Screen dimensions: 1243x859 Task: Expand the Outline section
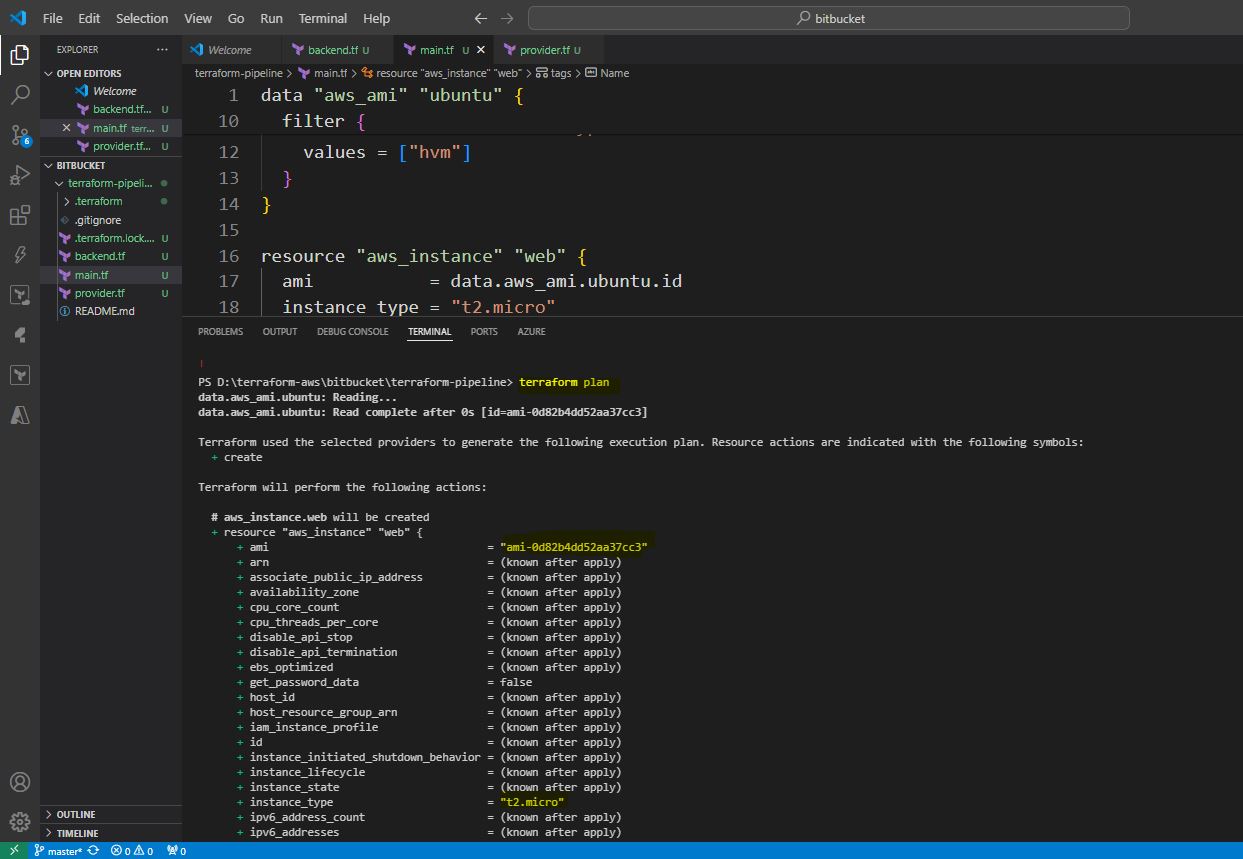[76, 814]
